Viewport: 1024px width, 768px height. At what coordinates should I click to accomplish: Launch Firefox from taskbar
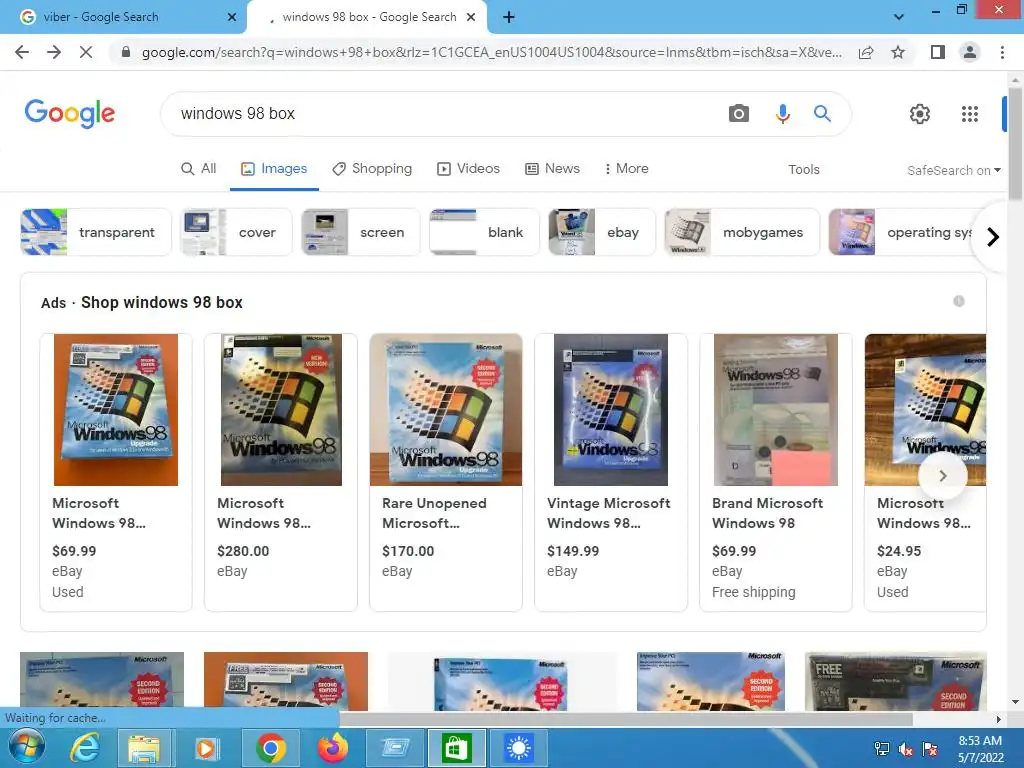click(333, 748)
